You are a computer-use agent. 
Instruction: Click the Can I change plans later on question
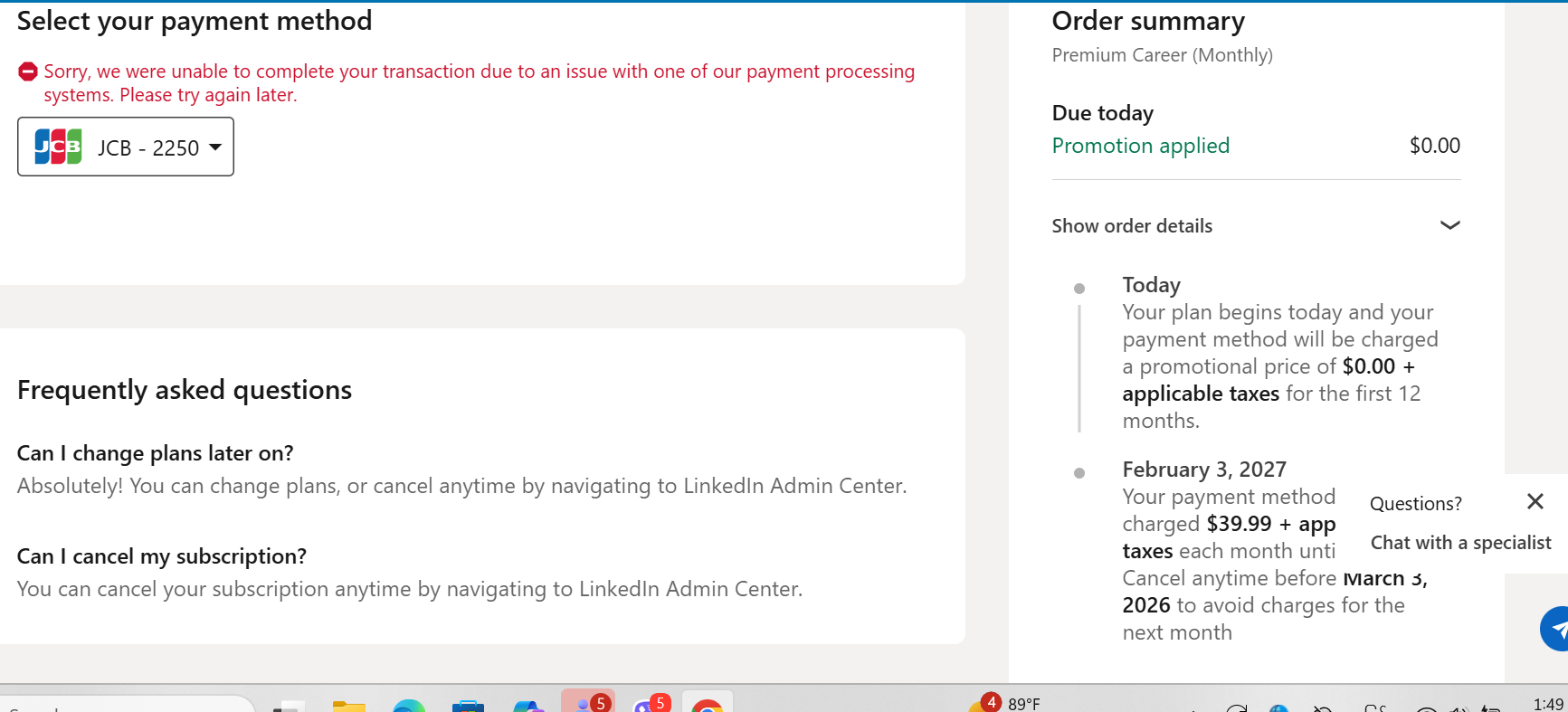coord(156,453)
